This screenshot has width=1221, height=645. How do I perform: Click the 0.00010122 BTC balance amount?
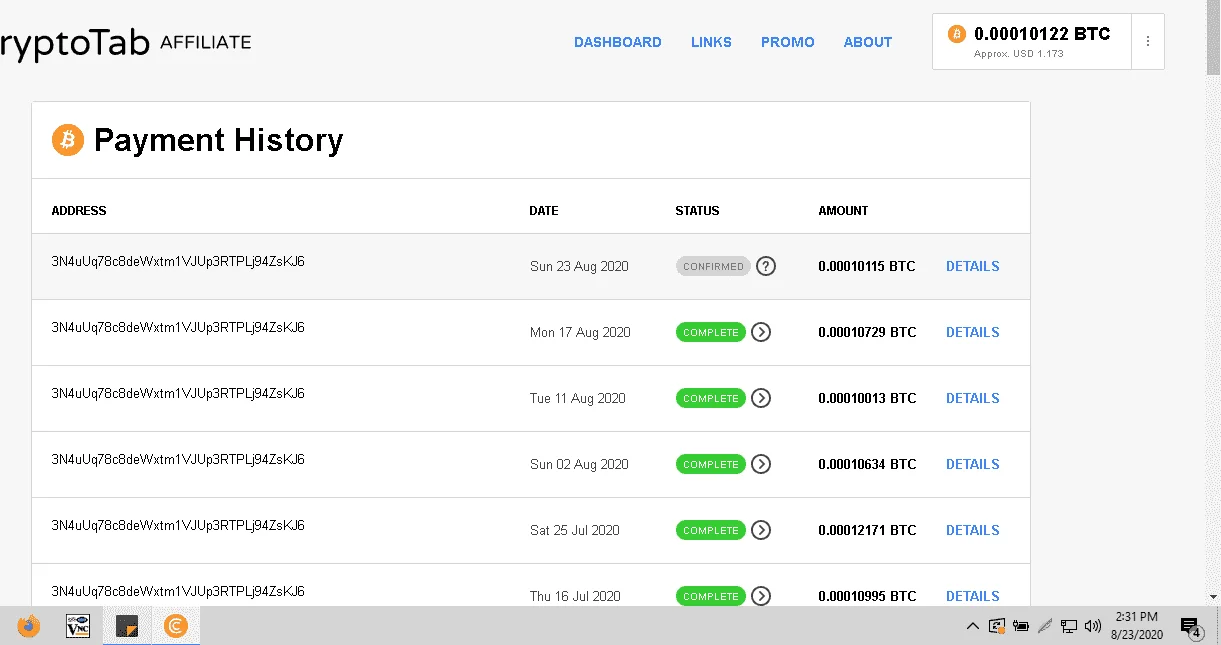[x=1042, y=34]
